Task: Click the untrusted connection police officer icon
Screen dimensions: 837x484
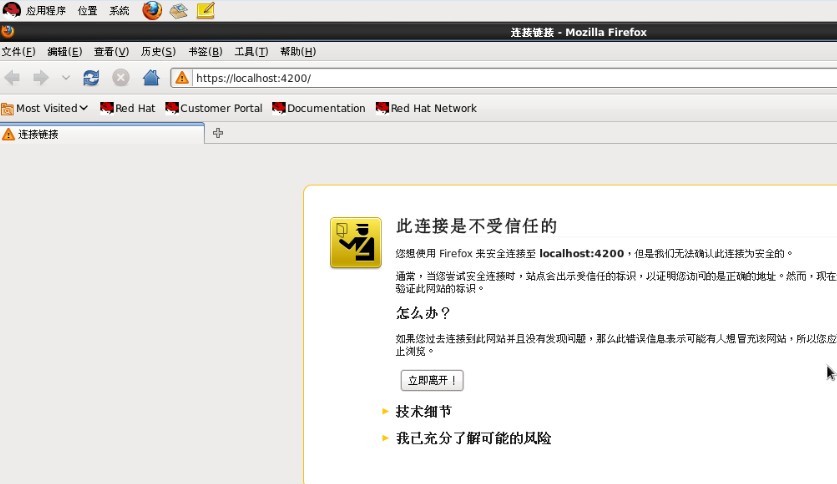Action: (356, 242)
